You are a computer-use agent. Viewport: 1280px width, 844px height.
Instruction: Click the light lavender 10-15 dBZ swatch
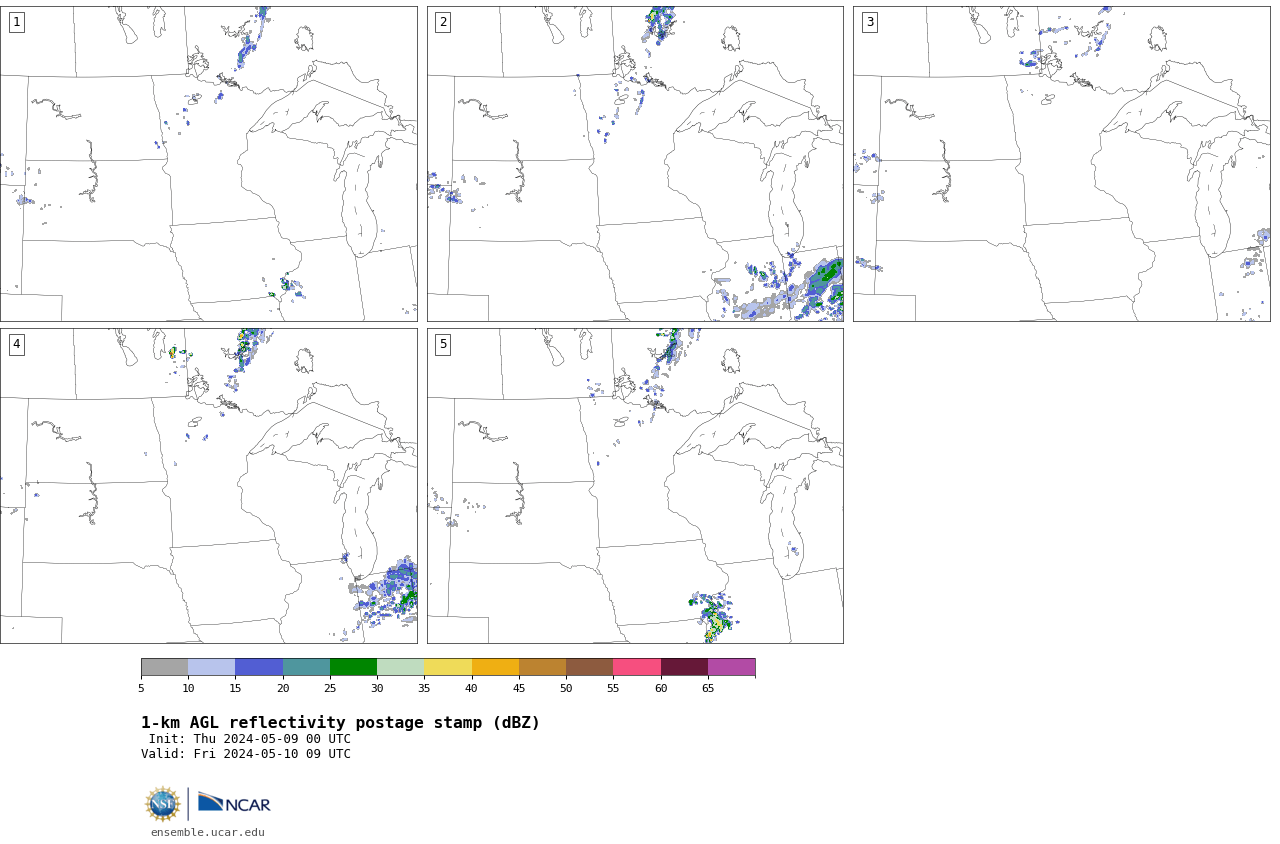coord(212,667)
